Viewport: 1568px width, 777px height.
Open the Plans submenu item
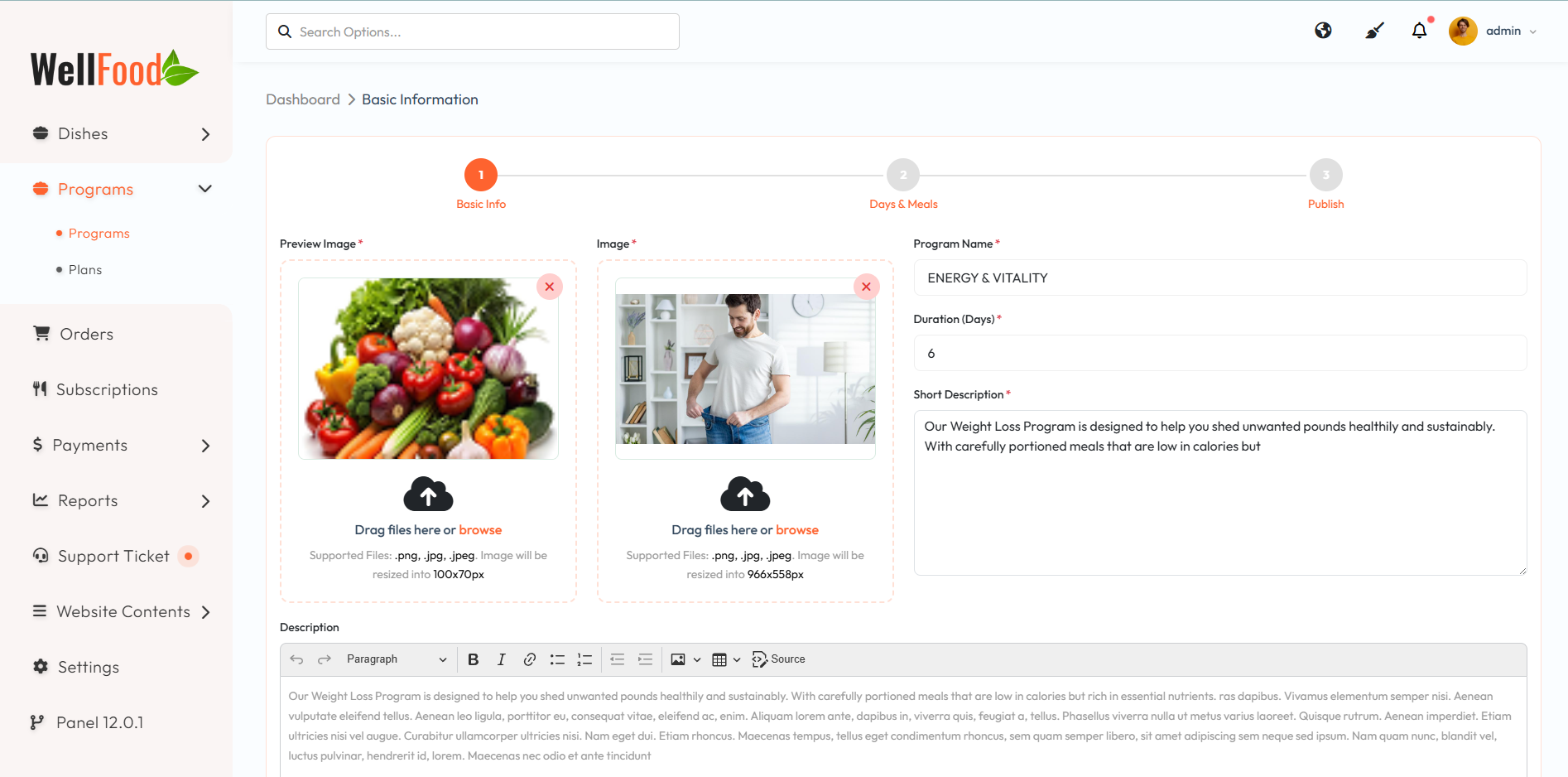(85, 270)
